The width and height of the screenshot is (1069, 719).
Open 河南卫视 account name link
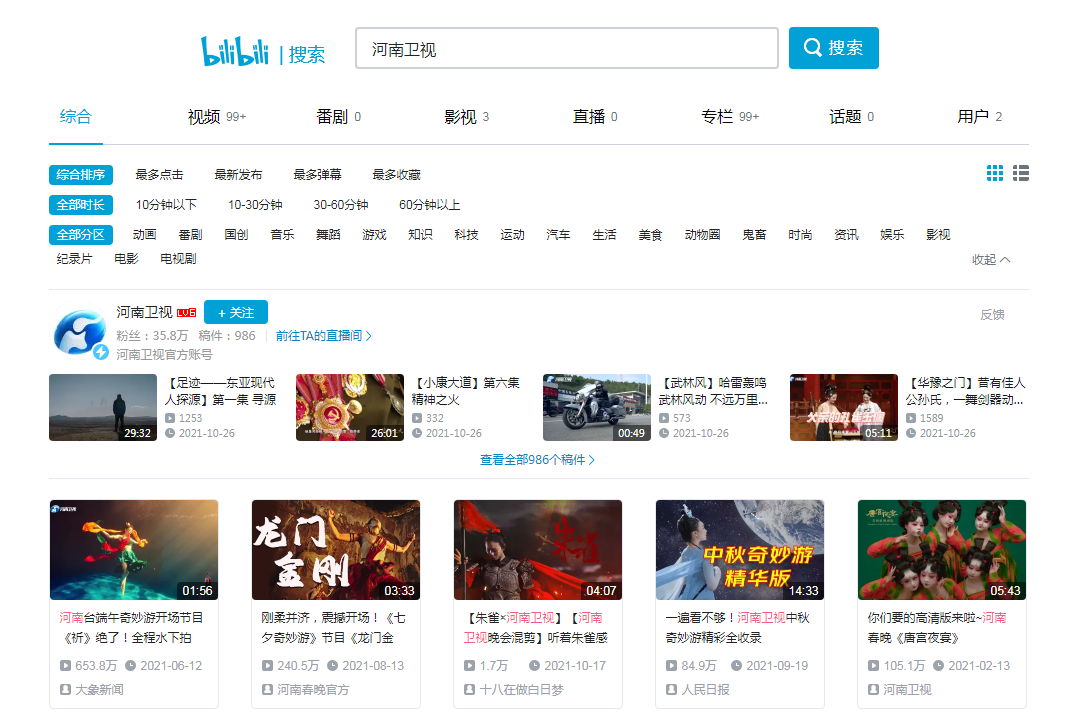(144, 312)
